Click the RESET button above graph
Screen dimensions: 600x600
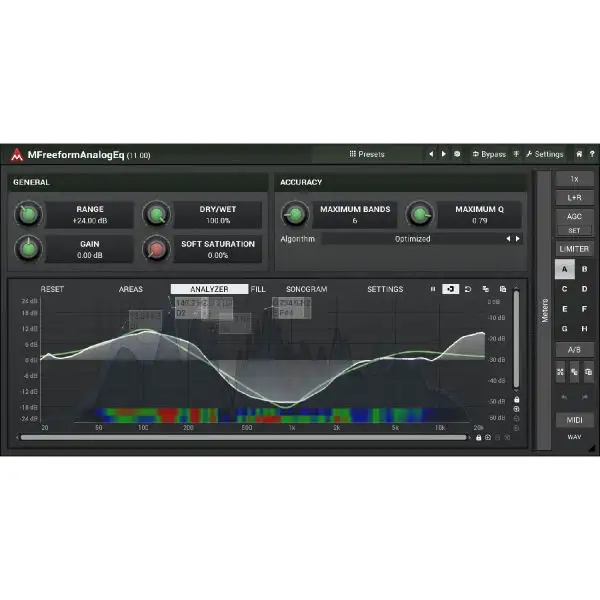point(52,289)
